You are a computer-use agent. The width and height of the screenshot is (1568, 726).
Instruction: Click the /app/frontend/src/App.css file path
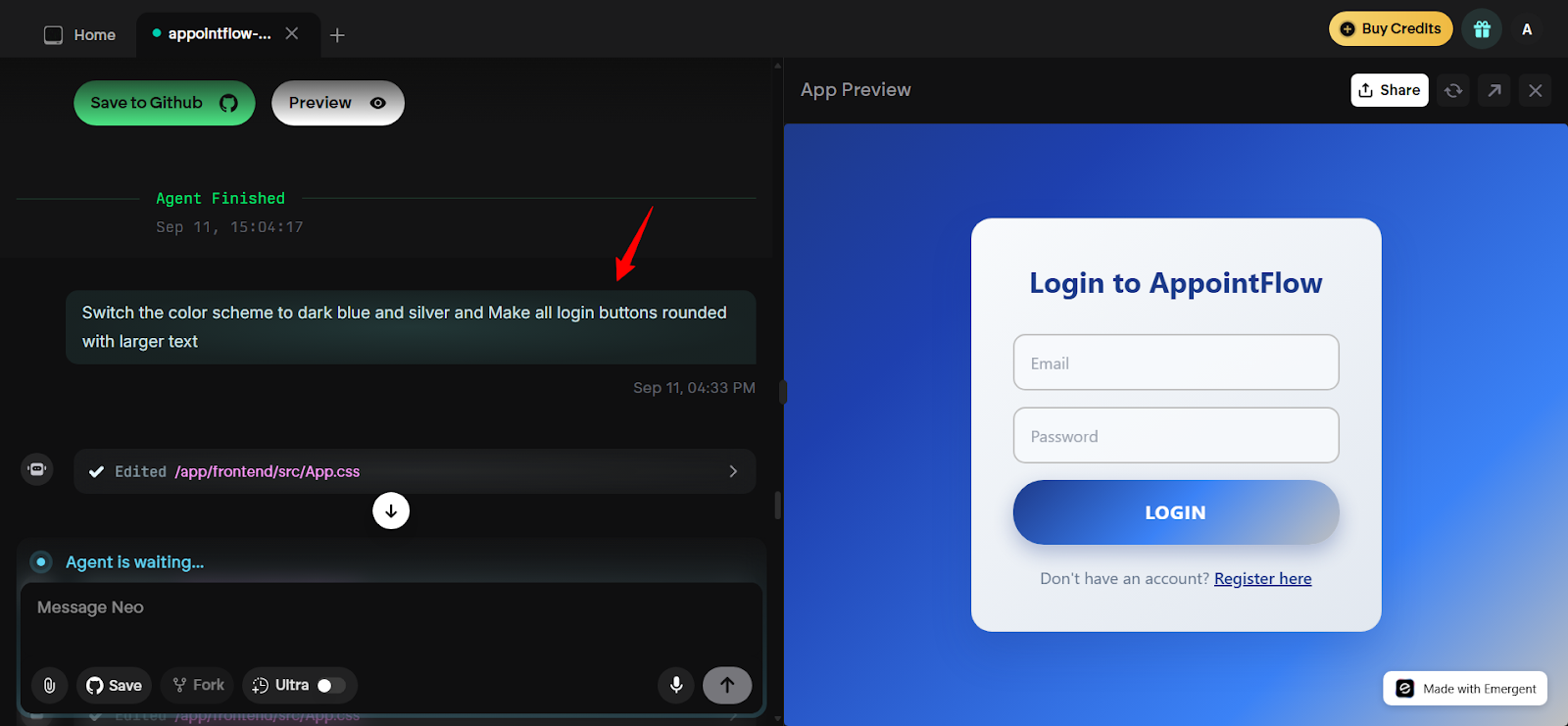pos(268,471)
